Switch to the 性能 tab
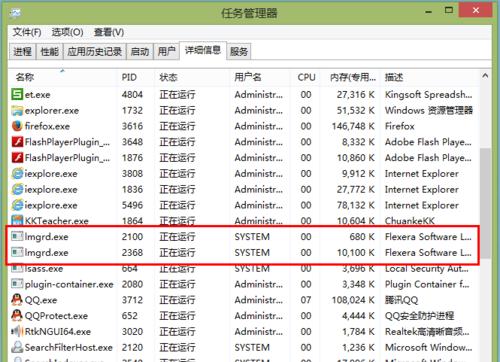The width and height of the screenshot is (500, 362). tap(49, 52)
